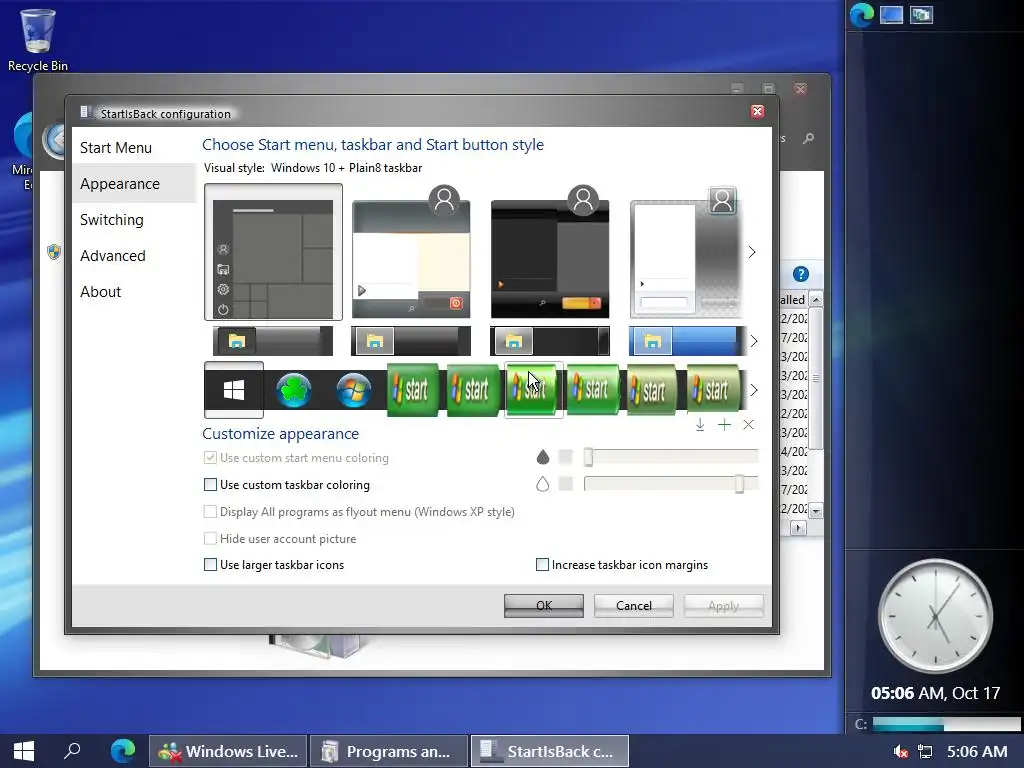Launch Microsoft Edge from the taskbar
Screen dimensions: 1024x768
123,751
